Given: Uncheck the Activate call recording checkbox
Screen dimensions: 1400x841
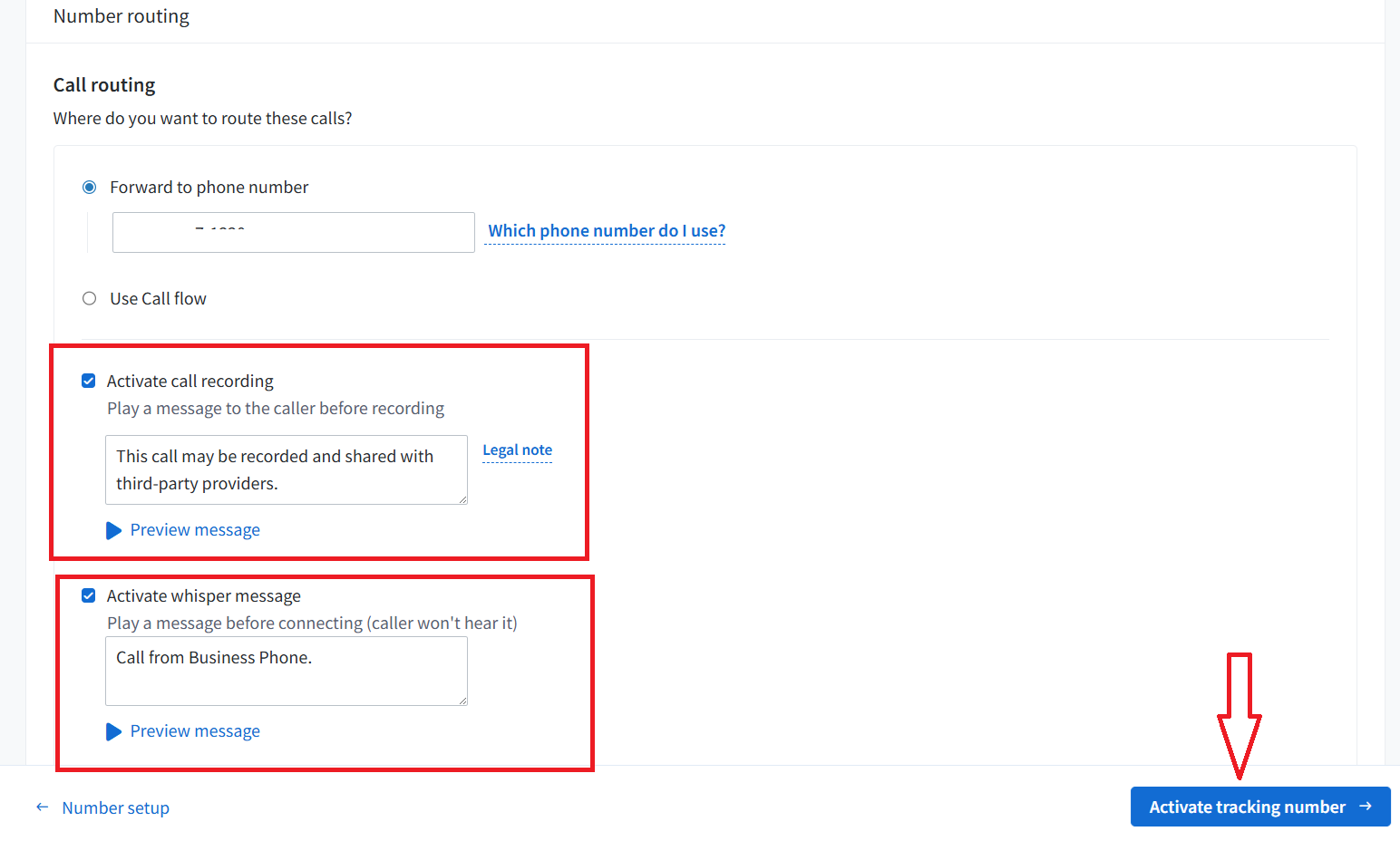Looking at the screenshot, I should [x=89, y=382].
